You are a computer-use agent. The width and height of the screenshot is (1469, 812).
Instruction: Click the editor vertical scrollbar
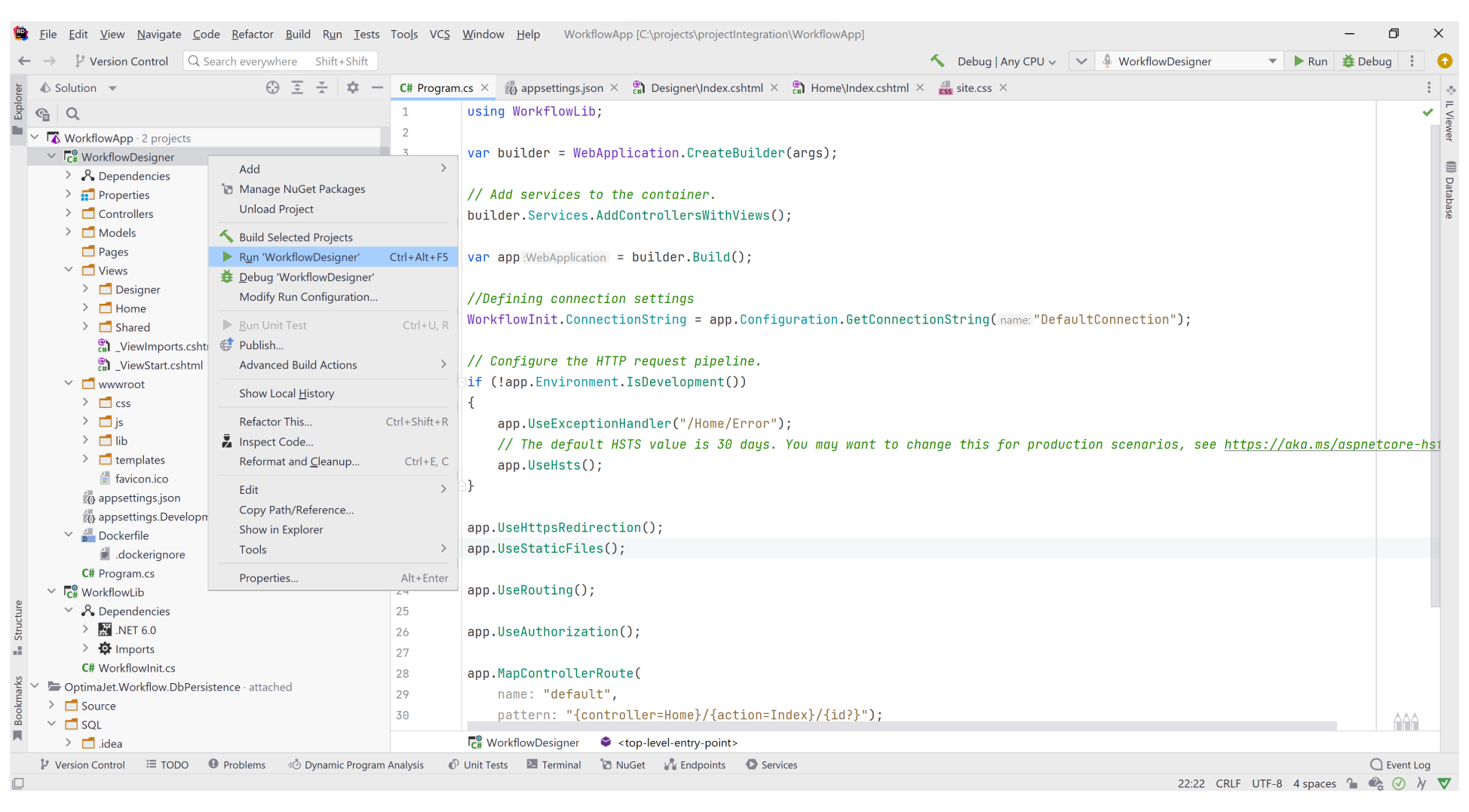[1434, 366]
